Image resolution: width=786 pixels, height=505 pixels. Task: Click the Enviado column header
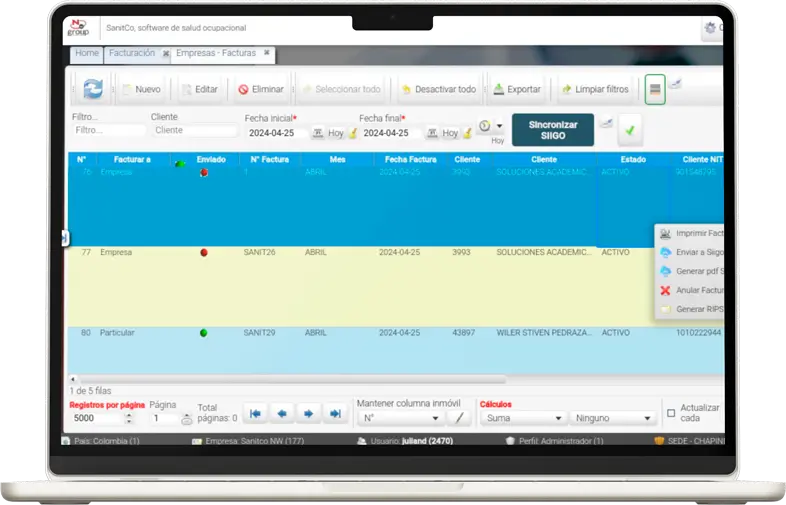tap(211, 159)
